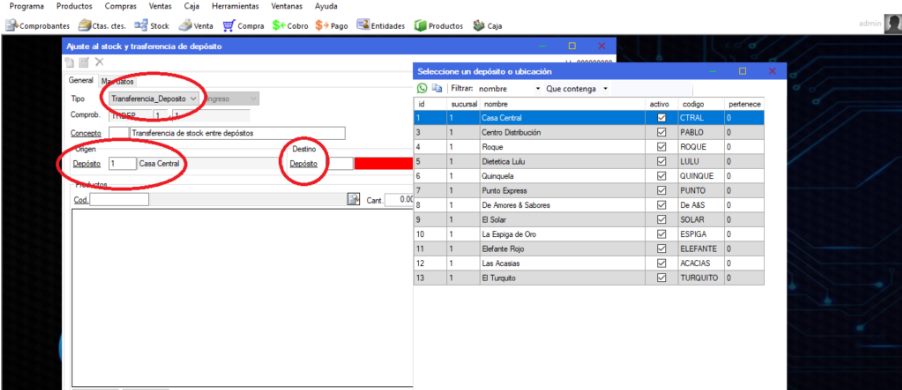Image resolution: width=902 pixels, height=390 pixels.
Task: Open Comprobantes from the main toolbar
Action: pyautogui.click(x=37, y=26)
